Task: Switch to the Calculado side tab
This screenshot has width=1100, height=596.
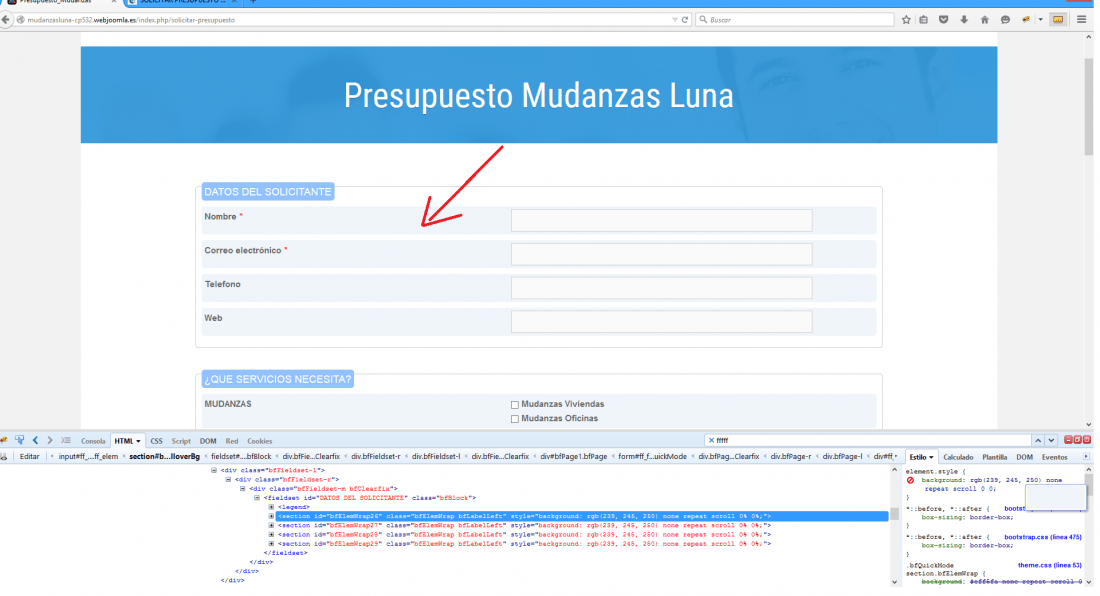Action: pos(958,457)
